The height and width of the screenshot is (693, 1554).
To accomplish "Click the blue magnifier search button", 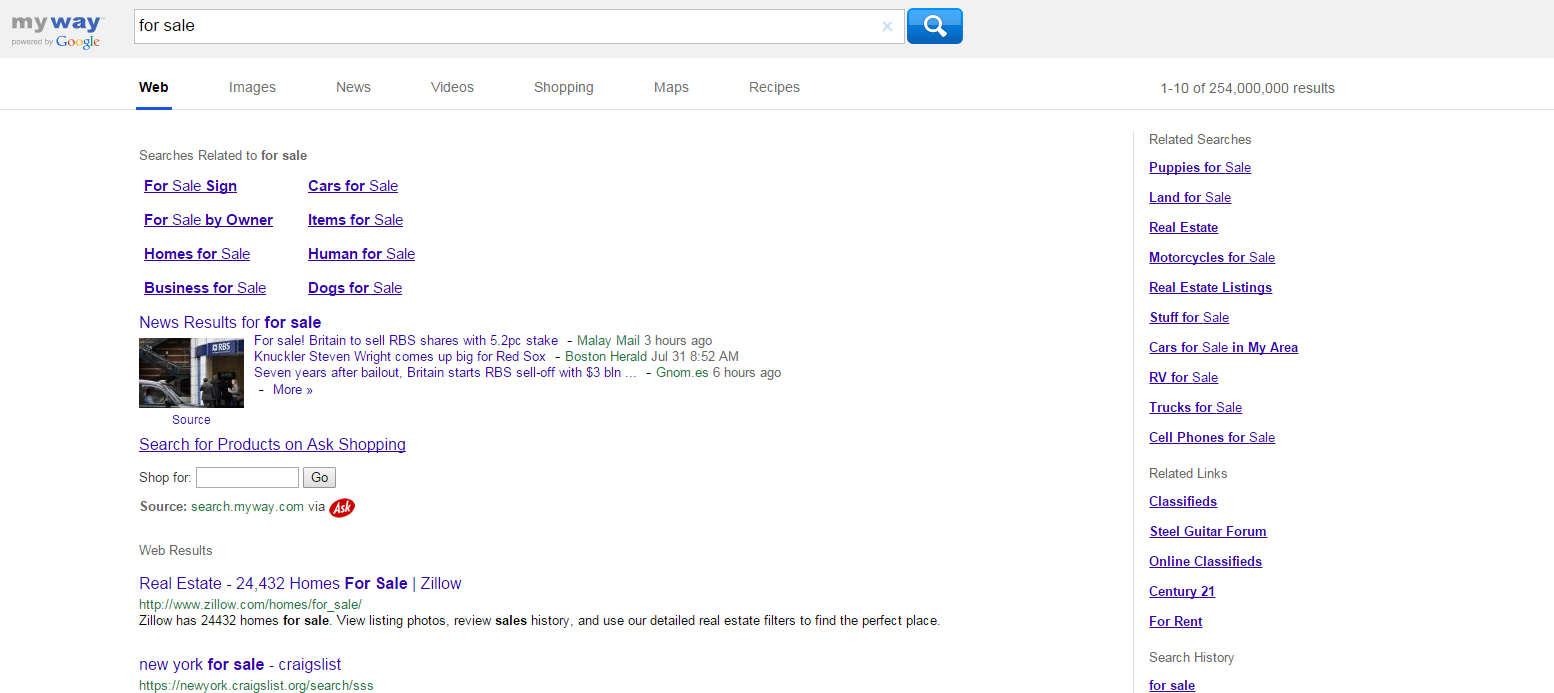I will point(934,26).
